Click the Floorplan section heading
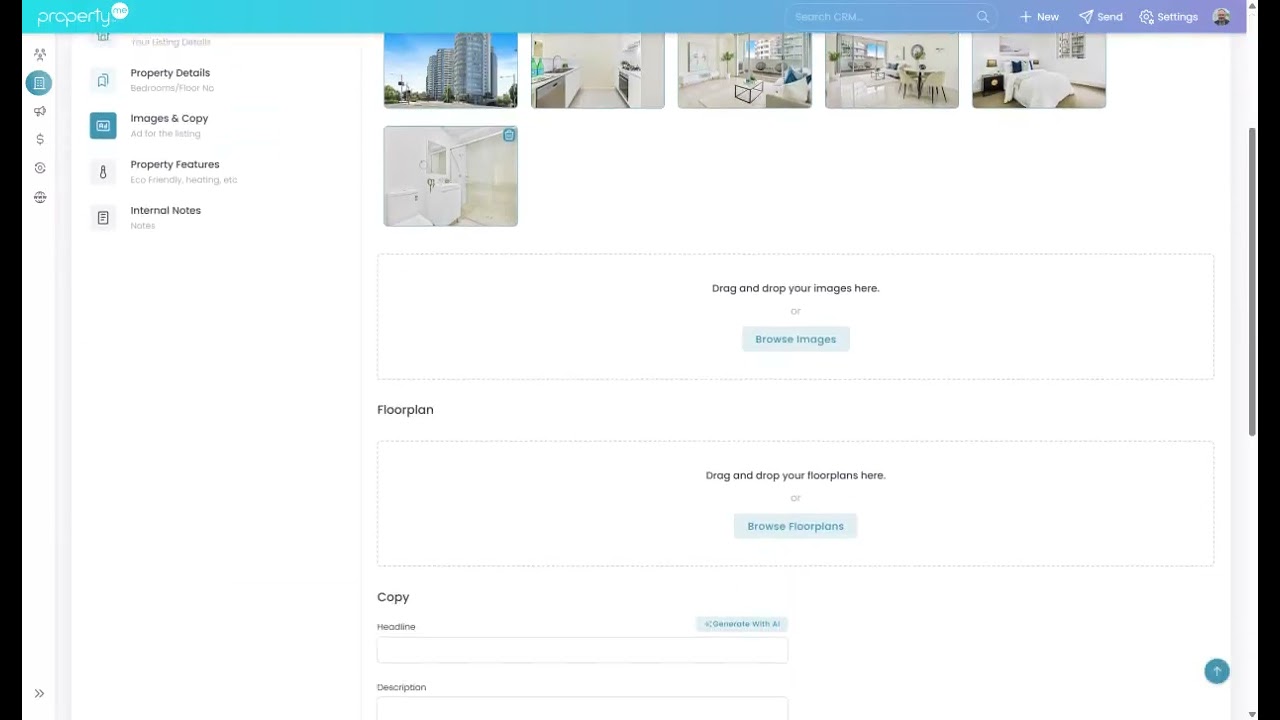Viewport: 1280px width, 720px height. click(x=405, y=410)
